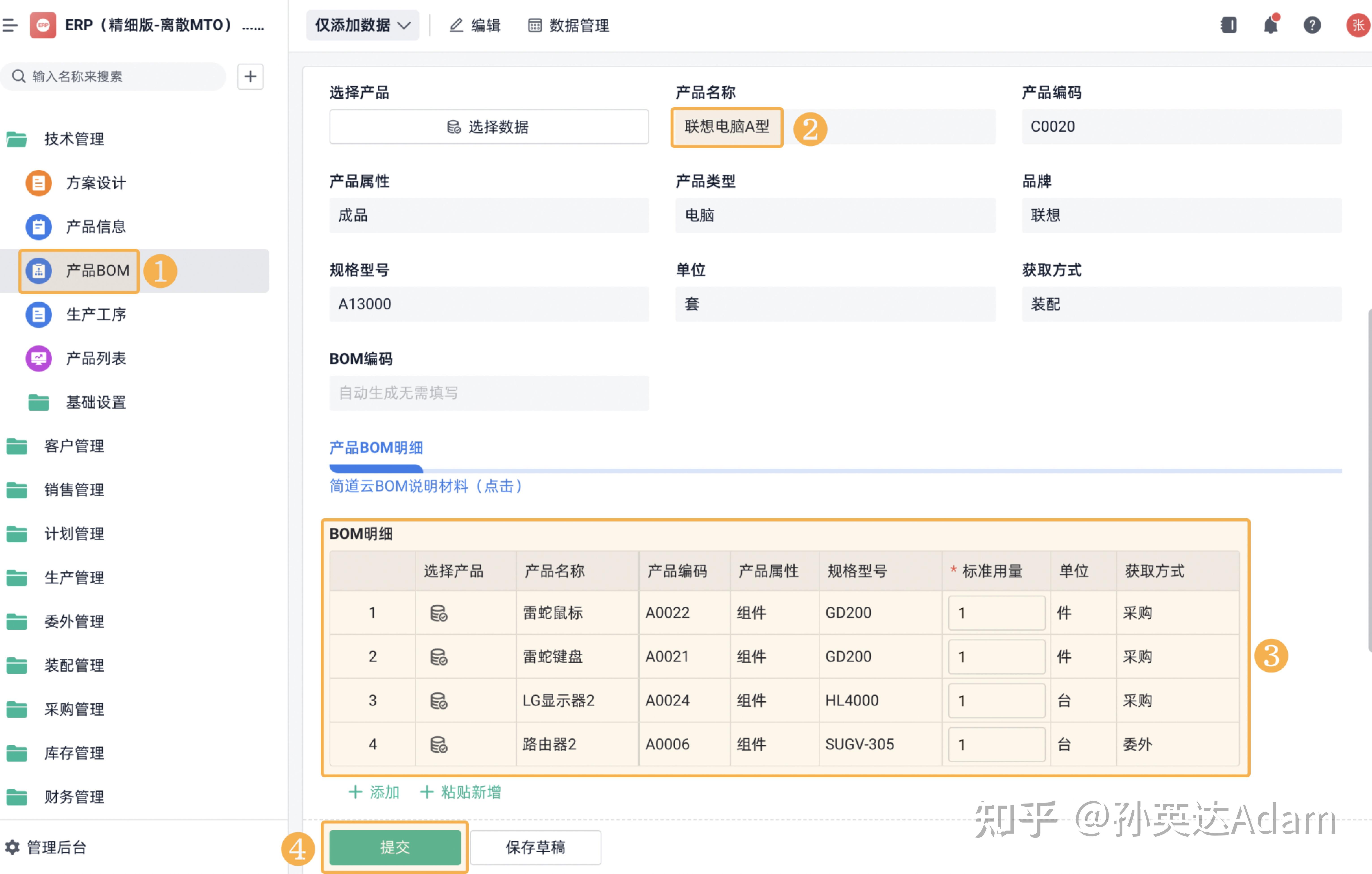This screenshot has width=1372, height=874.
Task: Click 编辑 in the top toolbar
Action: point(475,25)
